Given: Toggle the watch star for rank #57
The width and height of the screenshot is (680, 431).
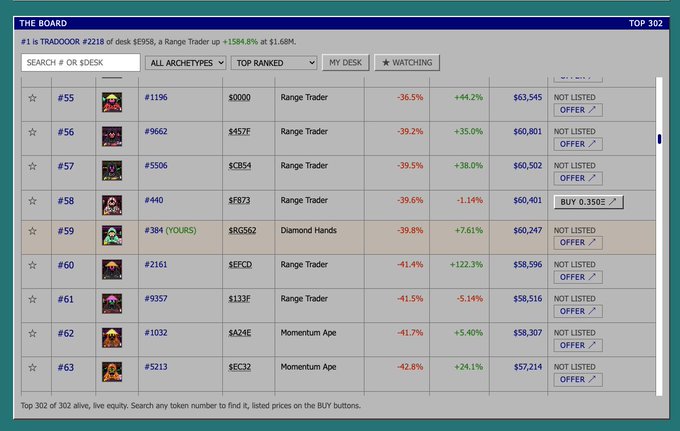Looking at the screenshot, I should coord(33,167).
